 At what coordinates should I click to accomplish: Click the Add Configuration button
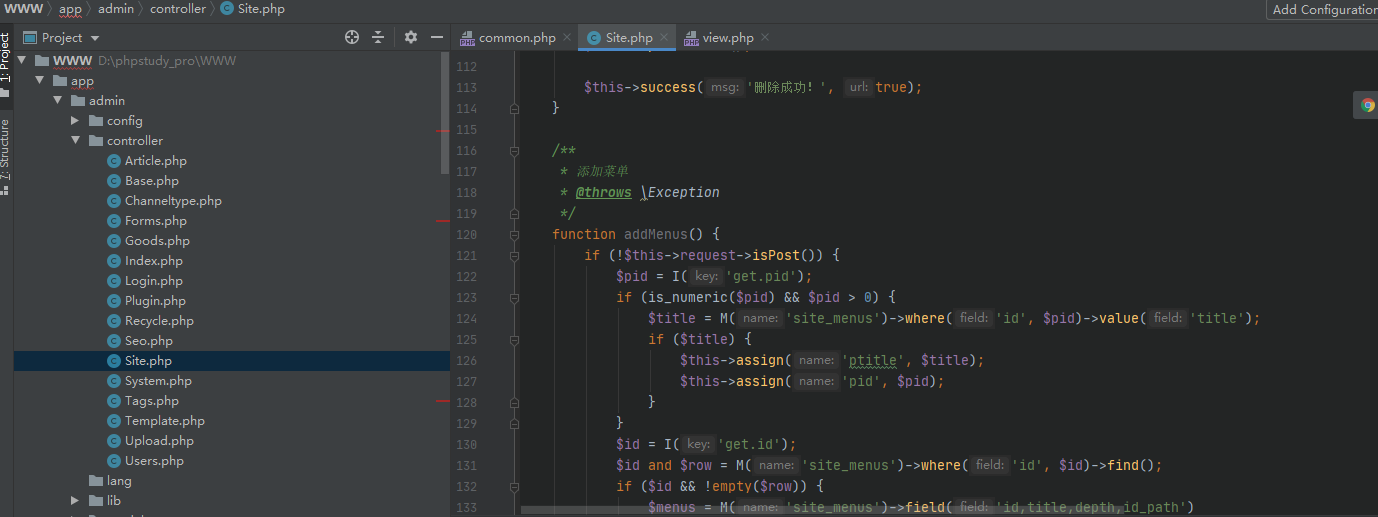click(x=1323, y=9)
